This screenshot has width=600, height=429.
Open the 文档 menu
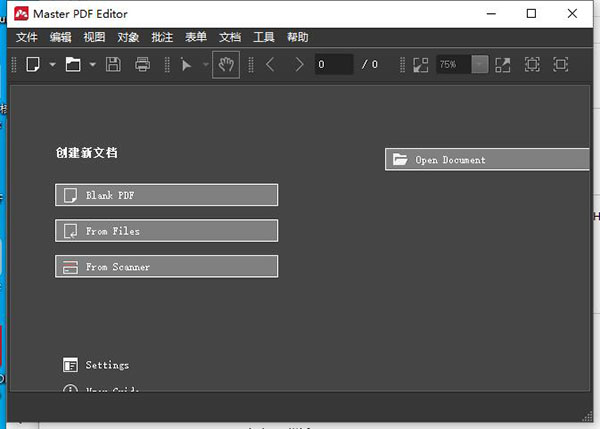(230, 37)
